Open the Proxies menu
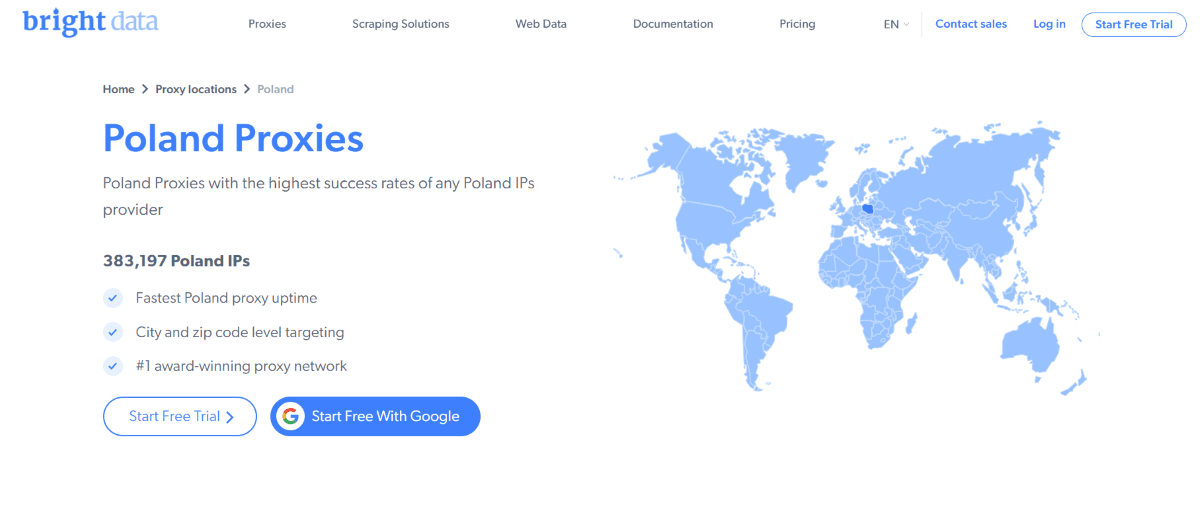 [267, 24]
